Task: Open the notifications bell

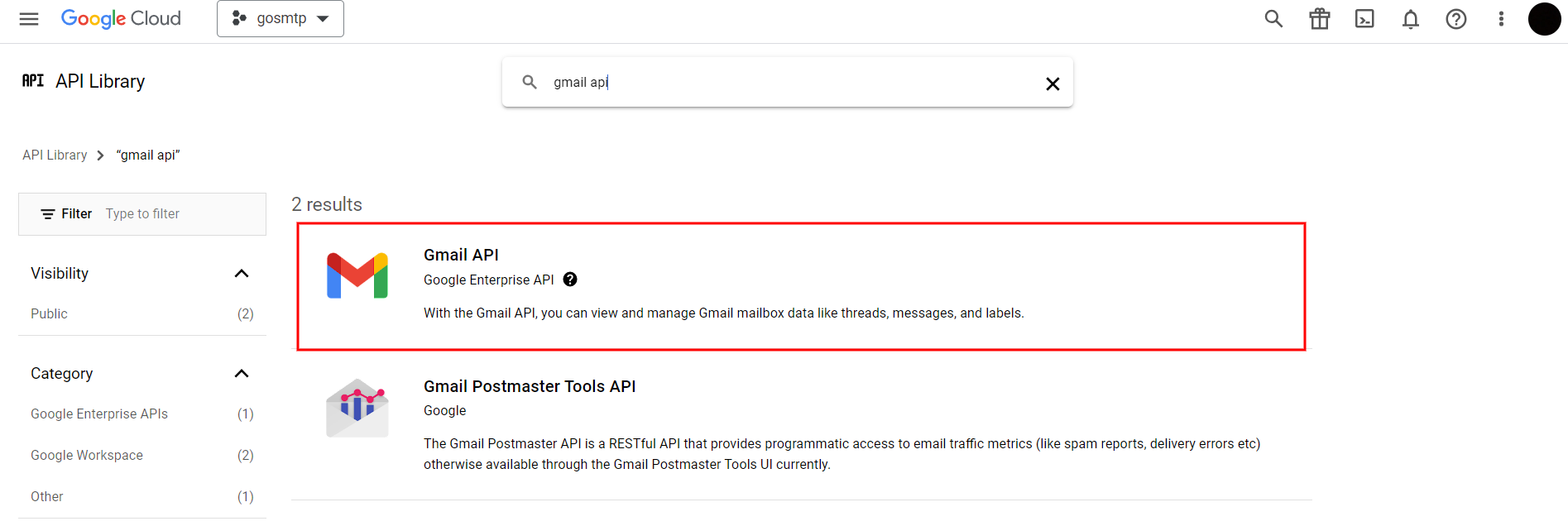Action: 1411,19
